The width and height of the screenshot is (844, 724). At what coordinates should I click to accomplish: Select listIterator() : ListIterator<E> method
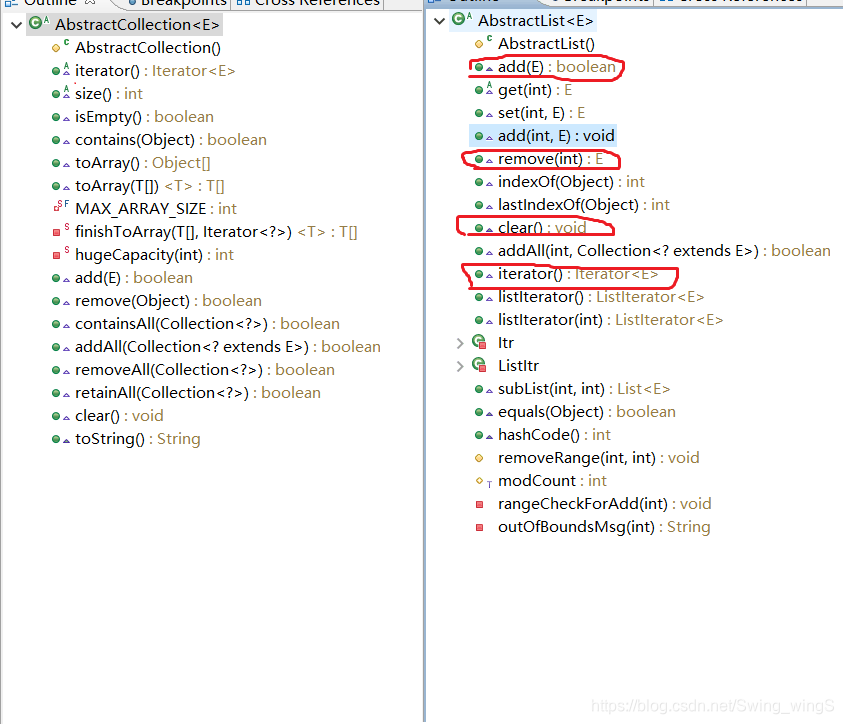click(x=601, y=297)
